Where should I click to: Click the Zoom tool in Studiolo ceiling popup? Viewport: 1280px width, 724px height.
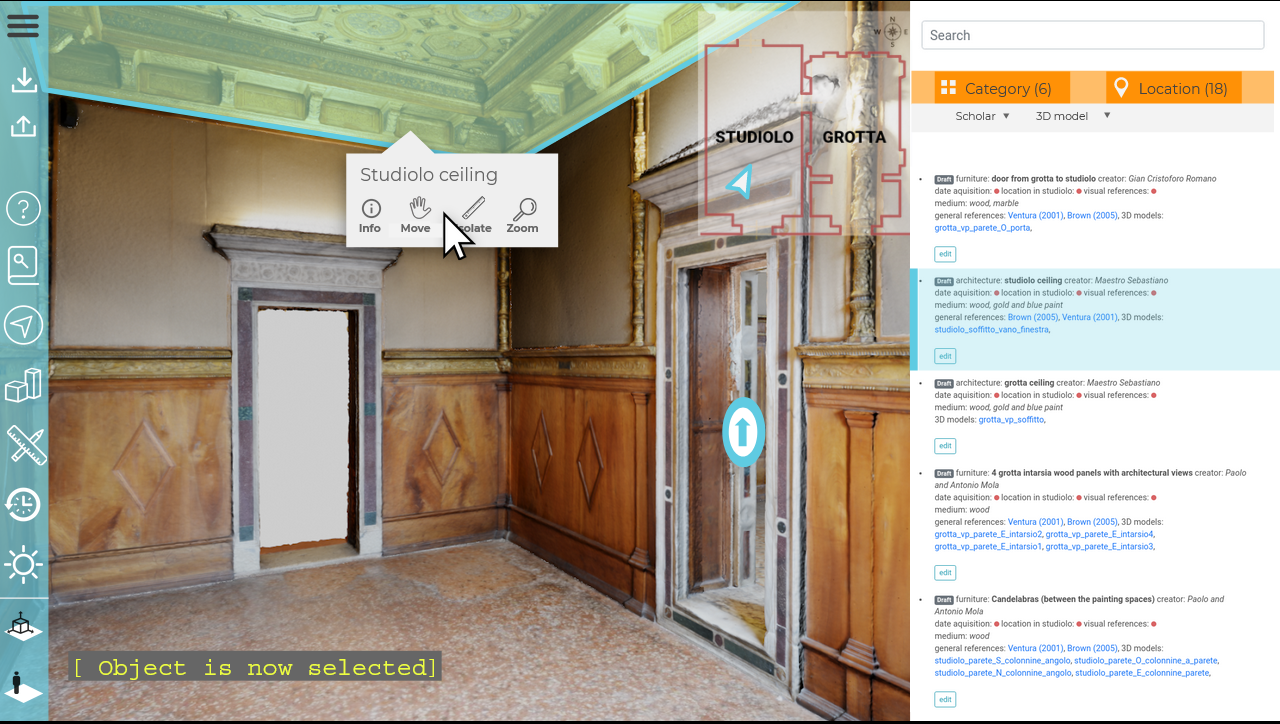click(522, 215)
